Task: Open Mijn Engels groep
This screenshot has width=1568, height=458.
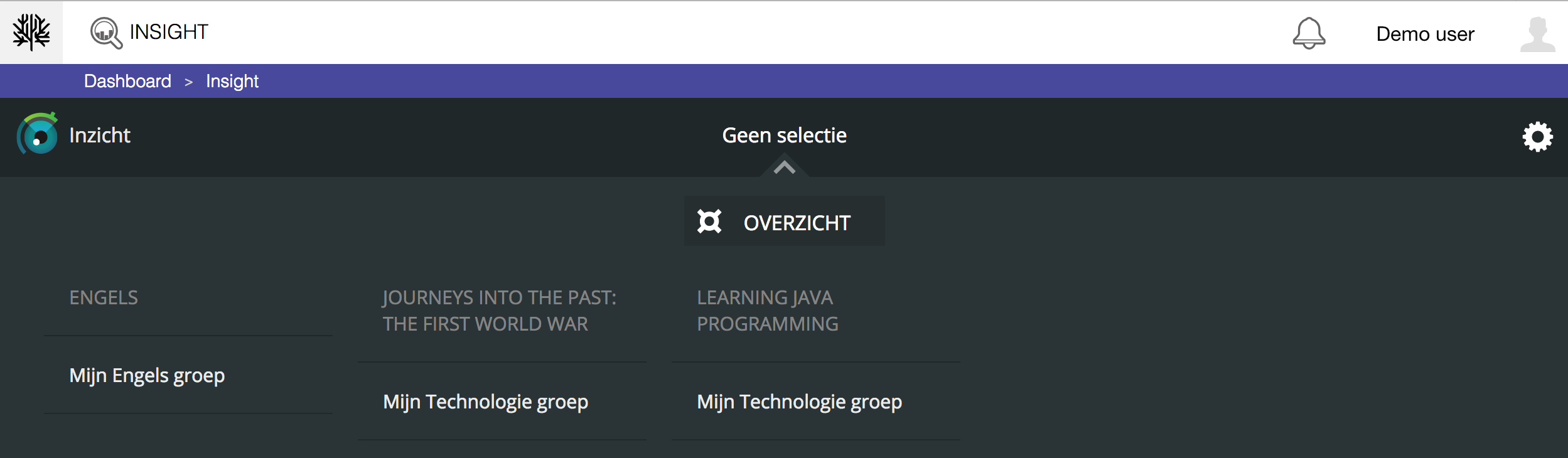Action: point(147,375)
